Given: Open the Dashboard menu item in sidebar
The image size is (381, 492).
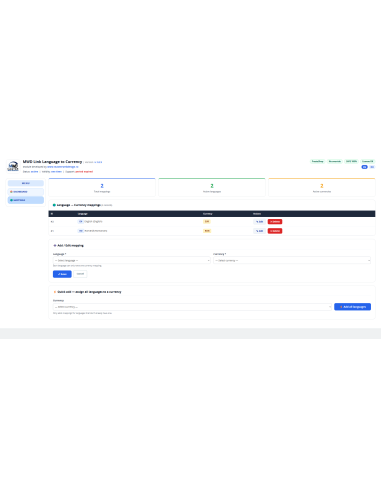Looking at the screenshot, I should click(26, 192).
